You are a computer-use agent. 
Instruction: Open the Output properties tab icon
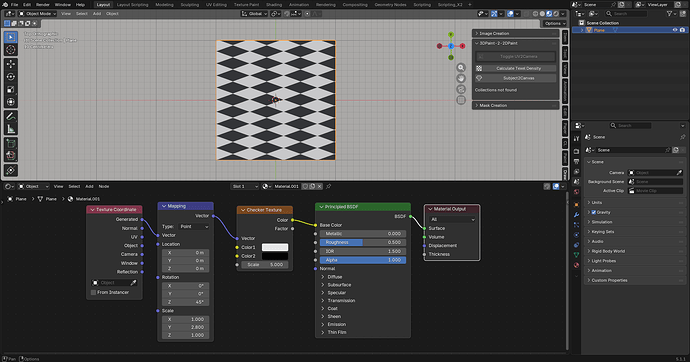(x=576, y=162)
